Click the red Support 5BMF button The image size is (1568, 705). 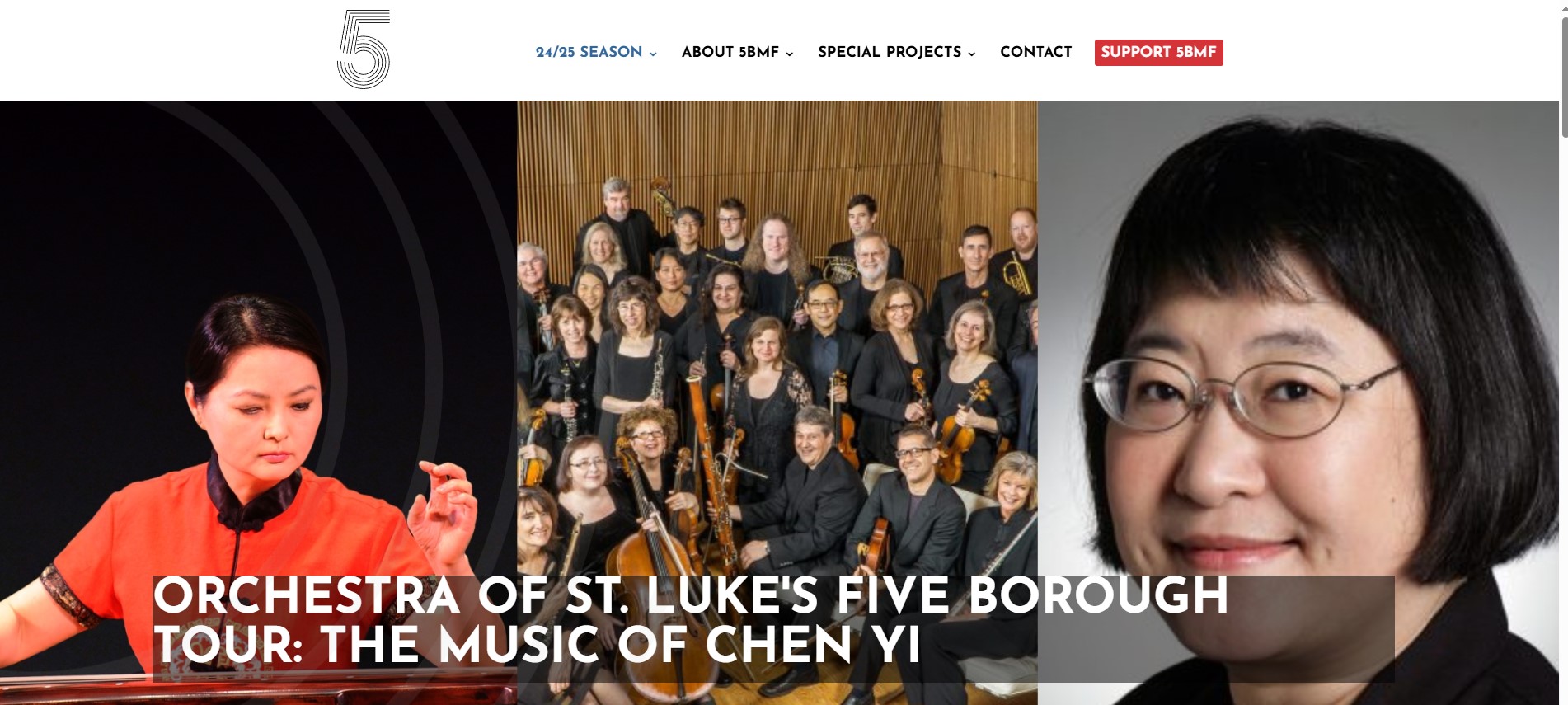1158,52
